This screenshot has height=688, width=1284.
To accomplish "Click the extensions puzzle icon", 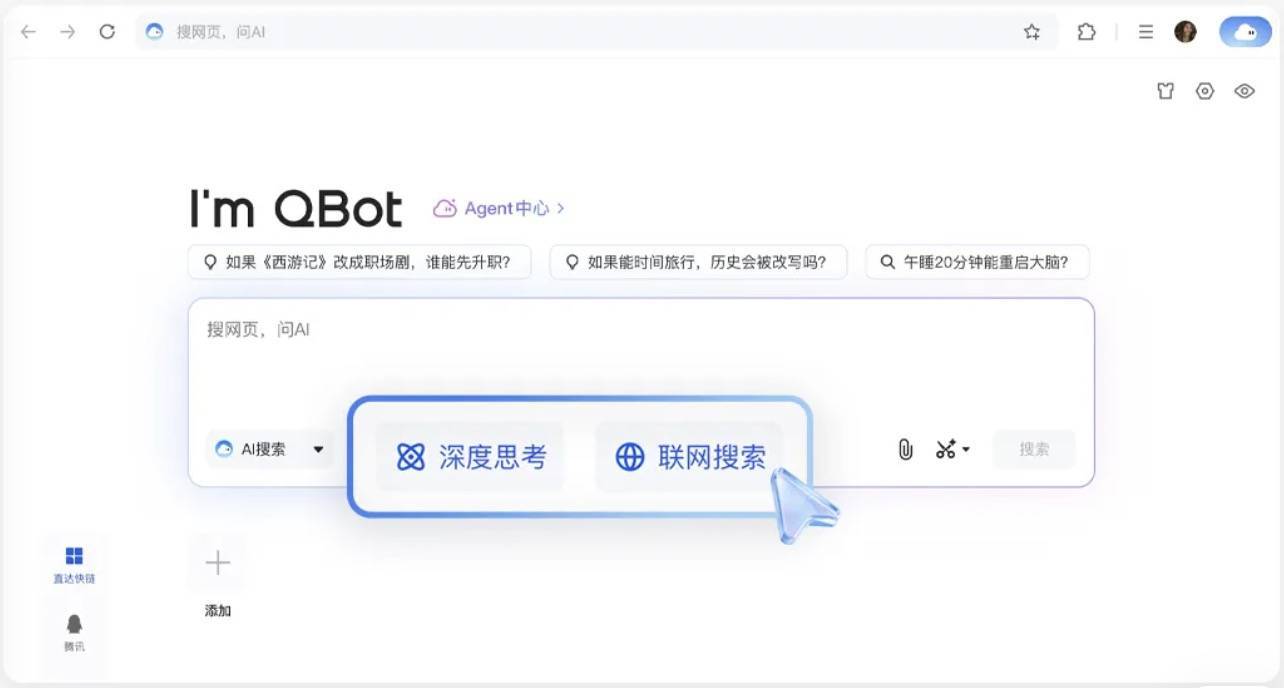I will (x=1086, y=31).
